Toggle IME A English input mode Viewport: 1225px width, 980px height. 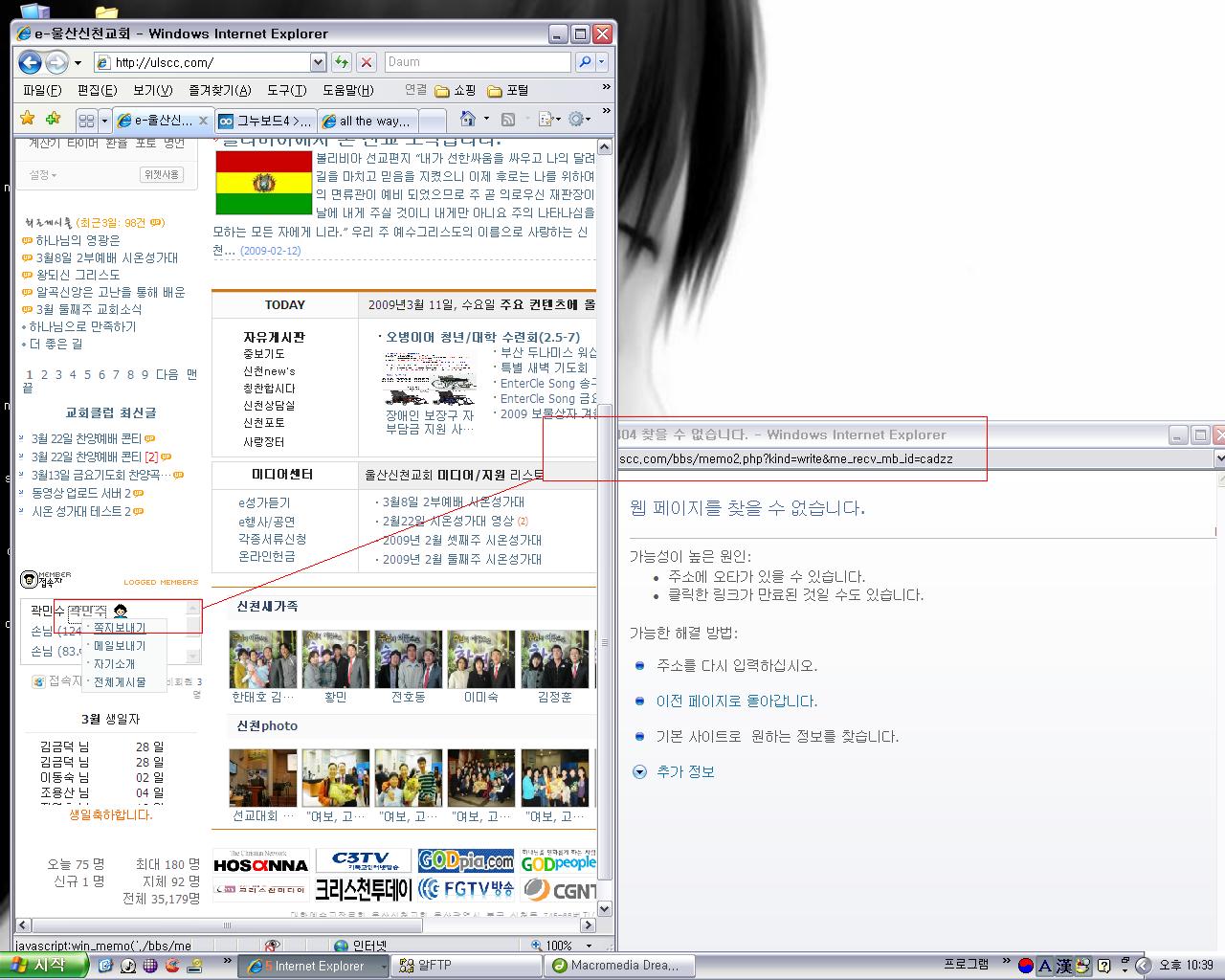click(1045, 967)
